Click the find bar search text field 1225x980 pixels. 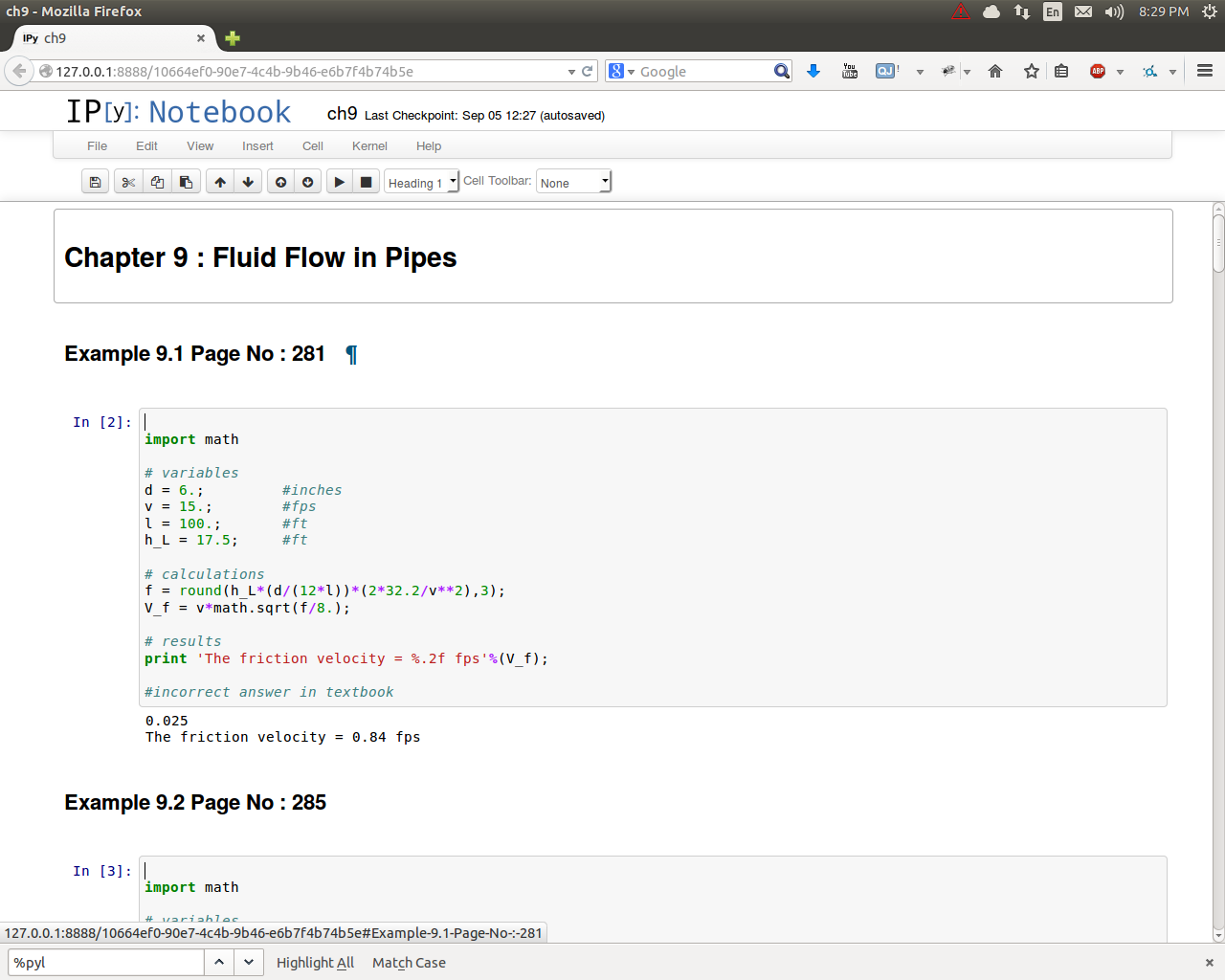pos(105,963)
